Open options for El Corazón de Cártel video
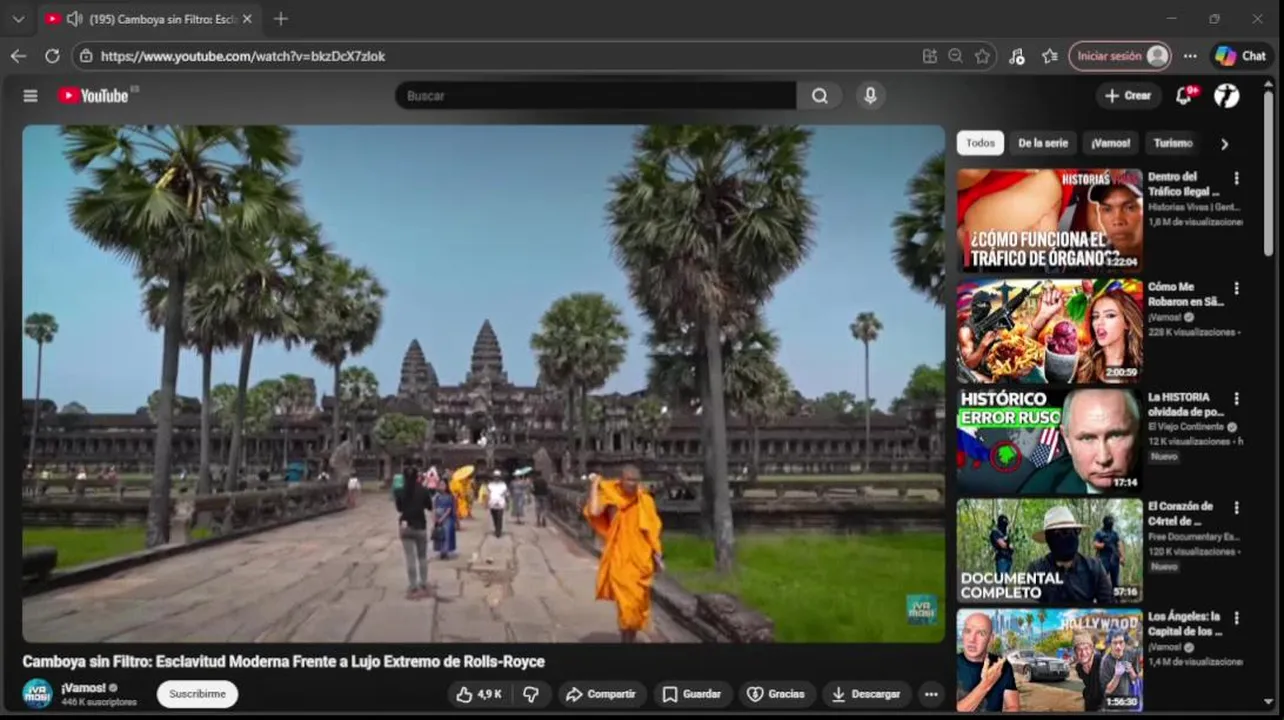The image size is (1284, 720). point(1236,508)
